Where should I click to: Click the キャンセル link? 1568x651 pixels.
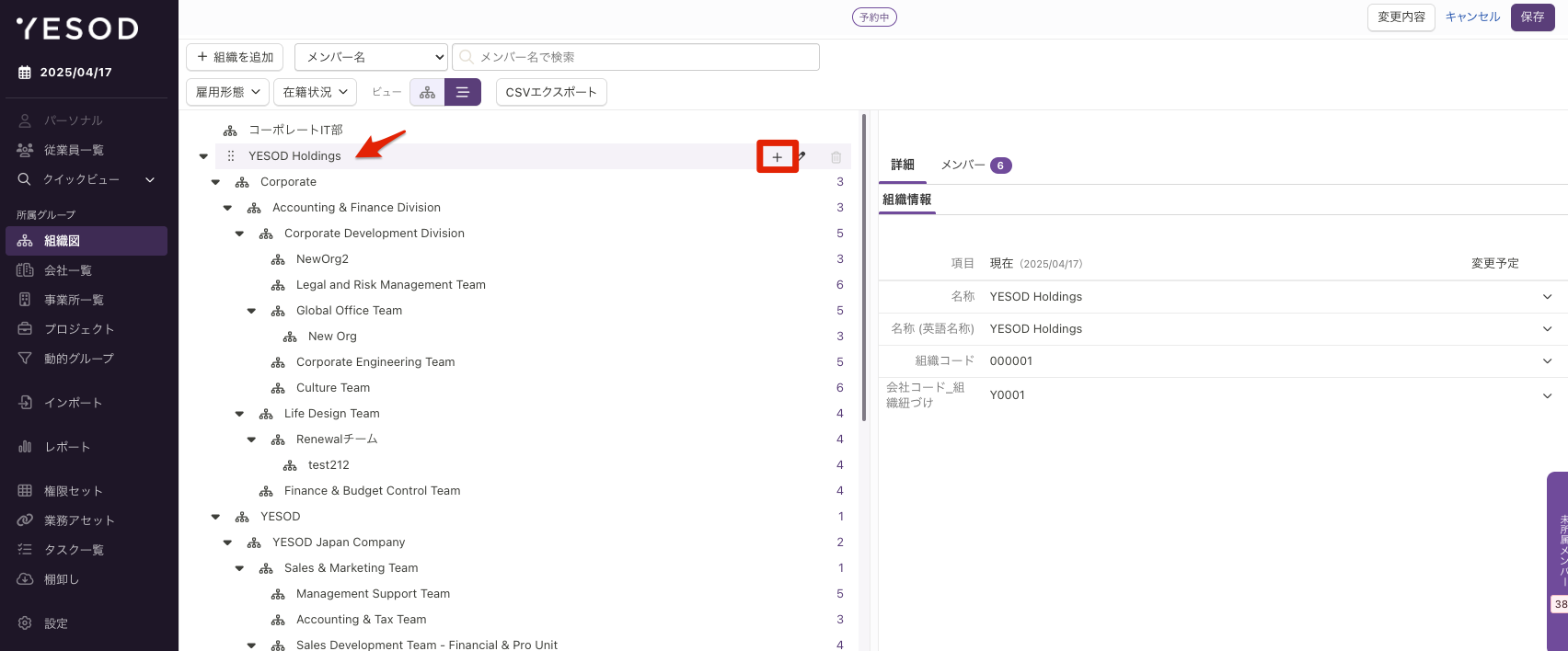tap(1472, 17)
